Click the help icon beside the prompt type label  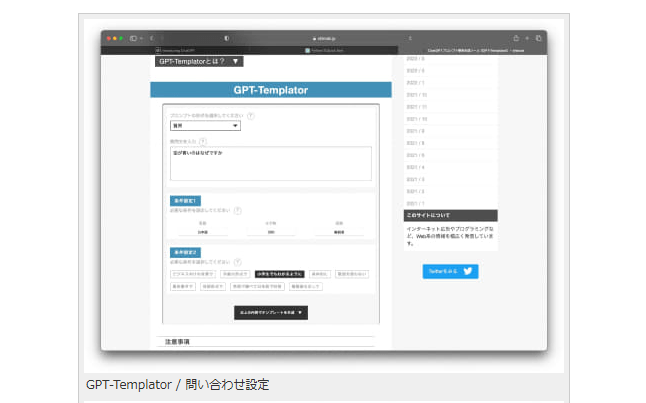point(250,116)
